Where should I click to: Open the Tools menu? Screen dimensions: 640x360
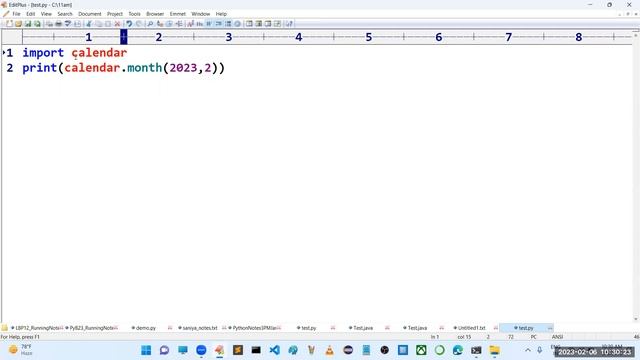pos(134,14)
